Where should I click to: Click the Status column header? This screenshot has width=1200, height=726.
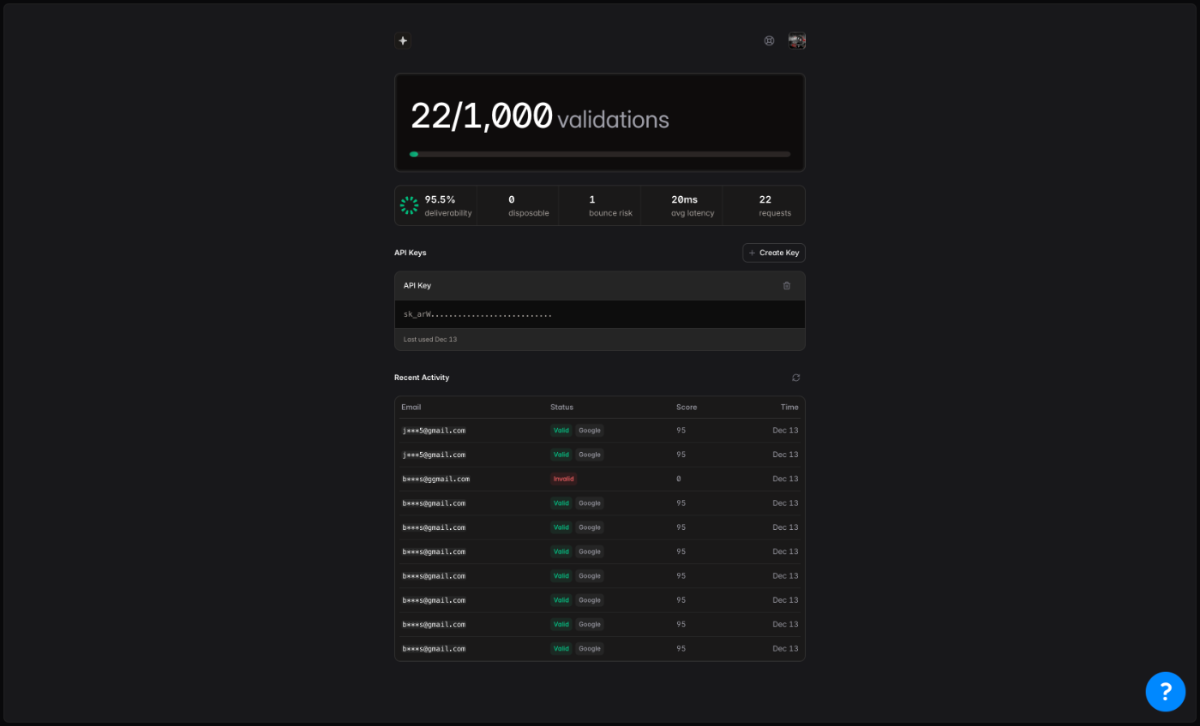pos(561,407)
